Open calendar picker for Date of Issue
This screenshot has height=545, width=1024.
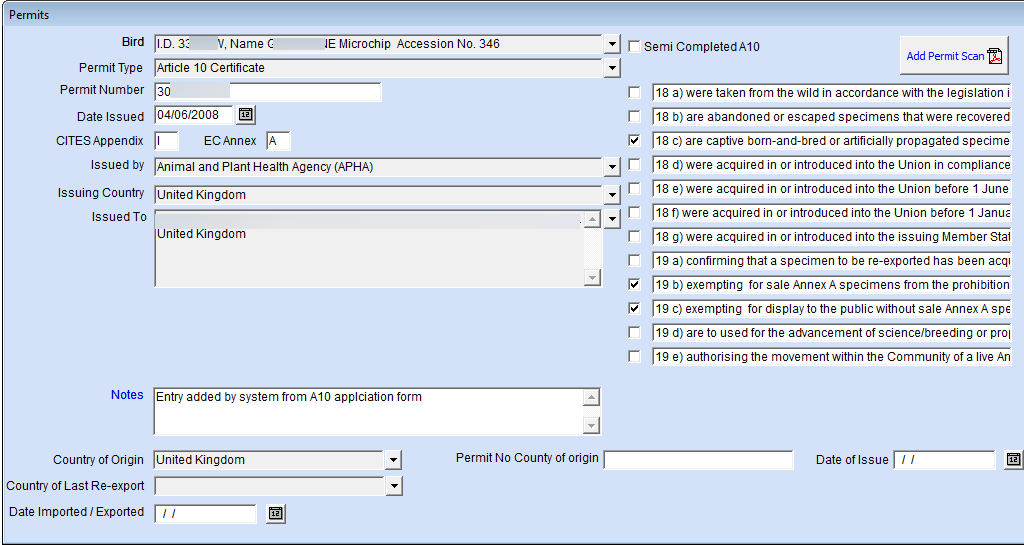tap(1013, 459)
